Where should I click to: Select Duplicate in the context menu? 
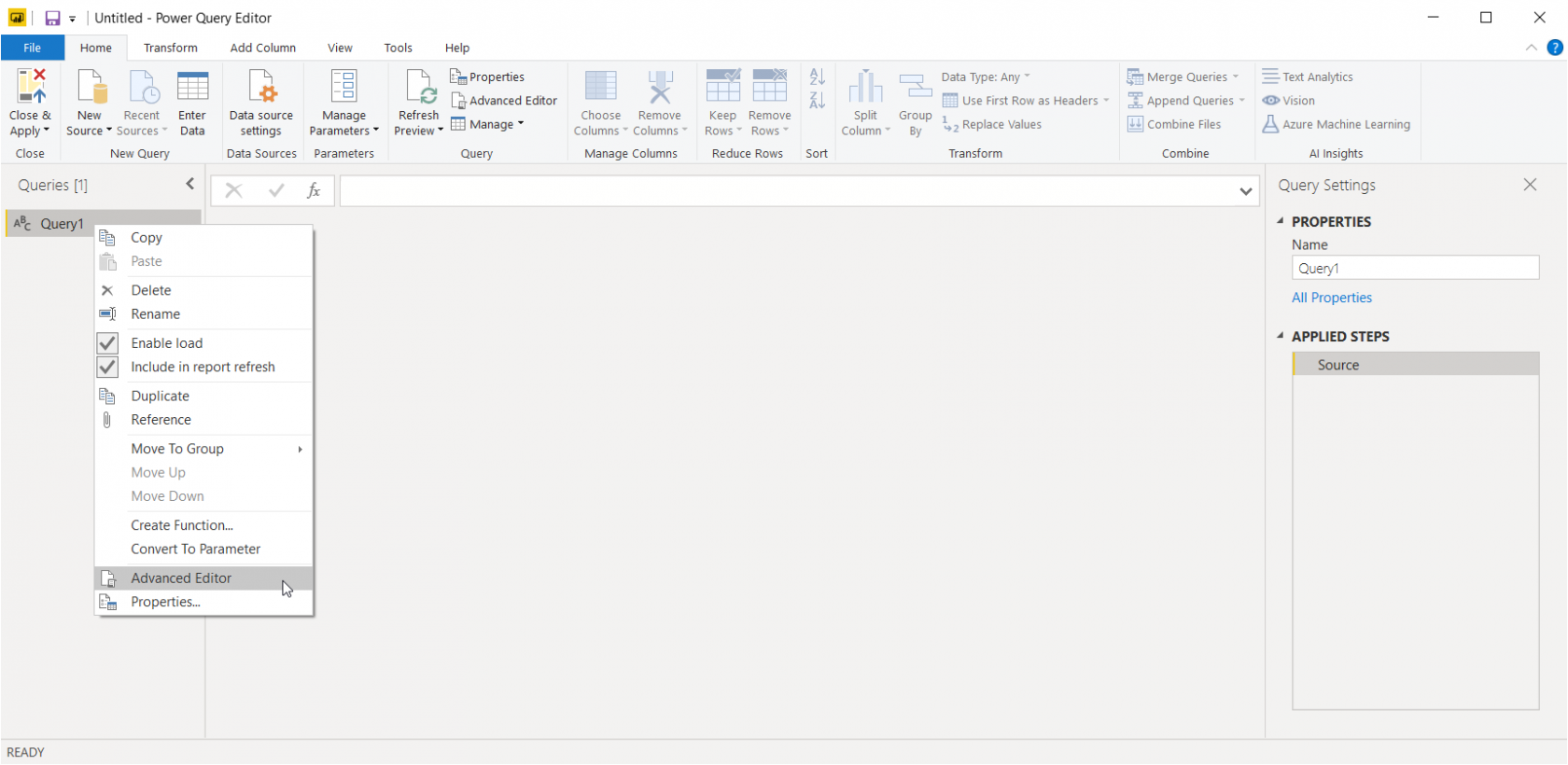[203, 396]
